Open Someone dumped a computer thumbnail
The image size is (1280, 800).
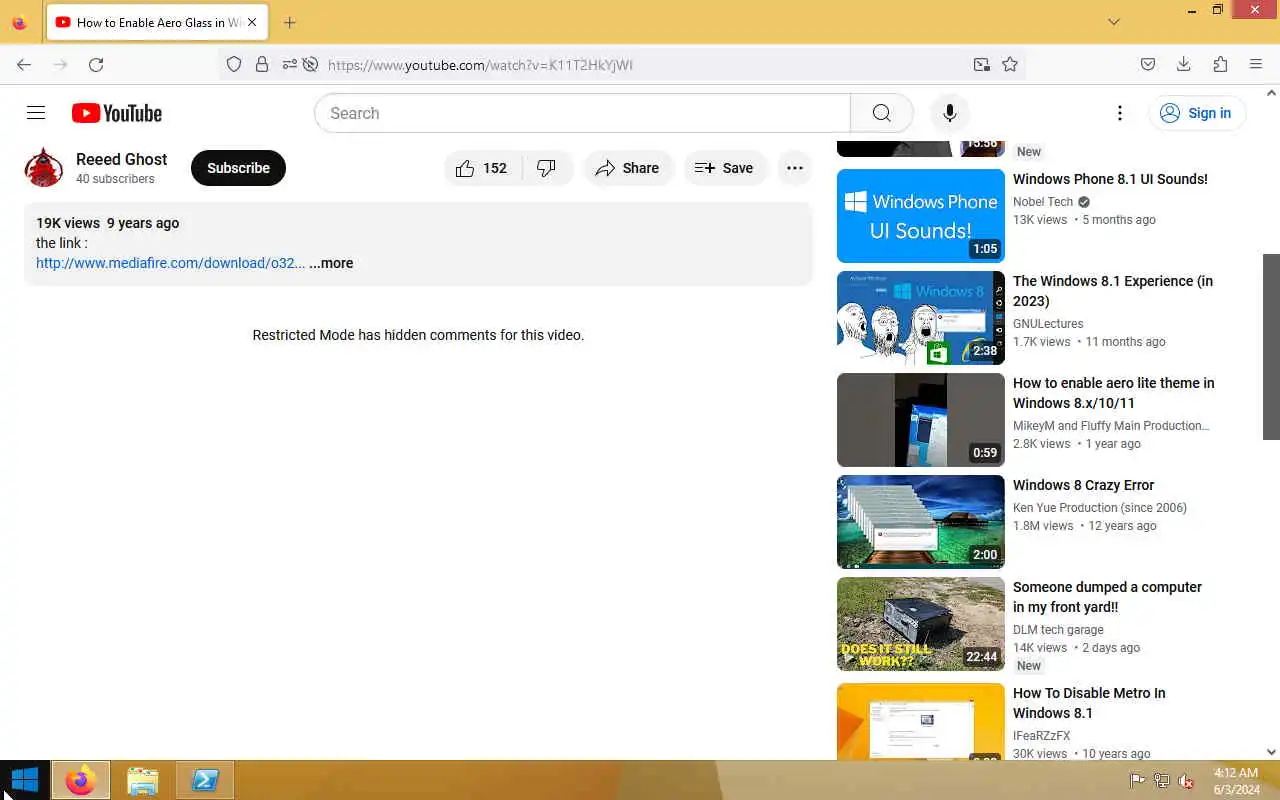[920, 623]
